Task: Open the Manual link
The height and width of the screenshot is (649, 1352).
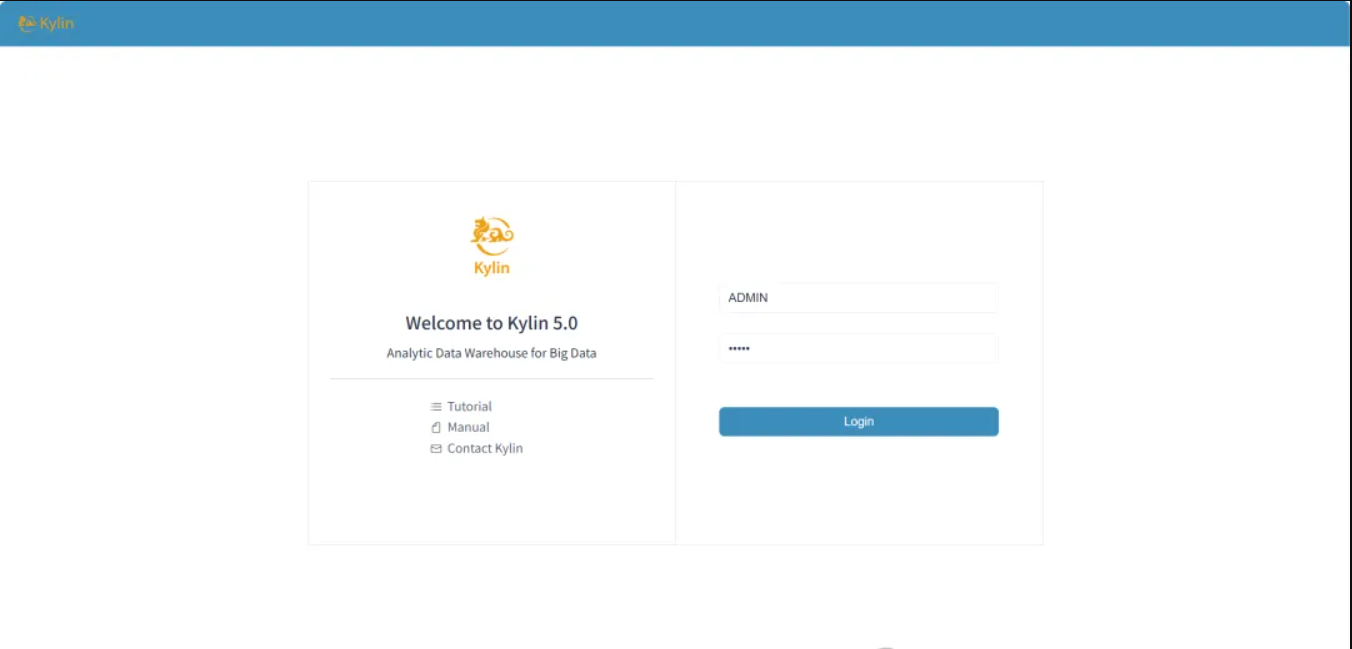Action: click(x=468, y=428)
